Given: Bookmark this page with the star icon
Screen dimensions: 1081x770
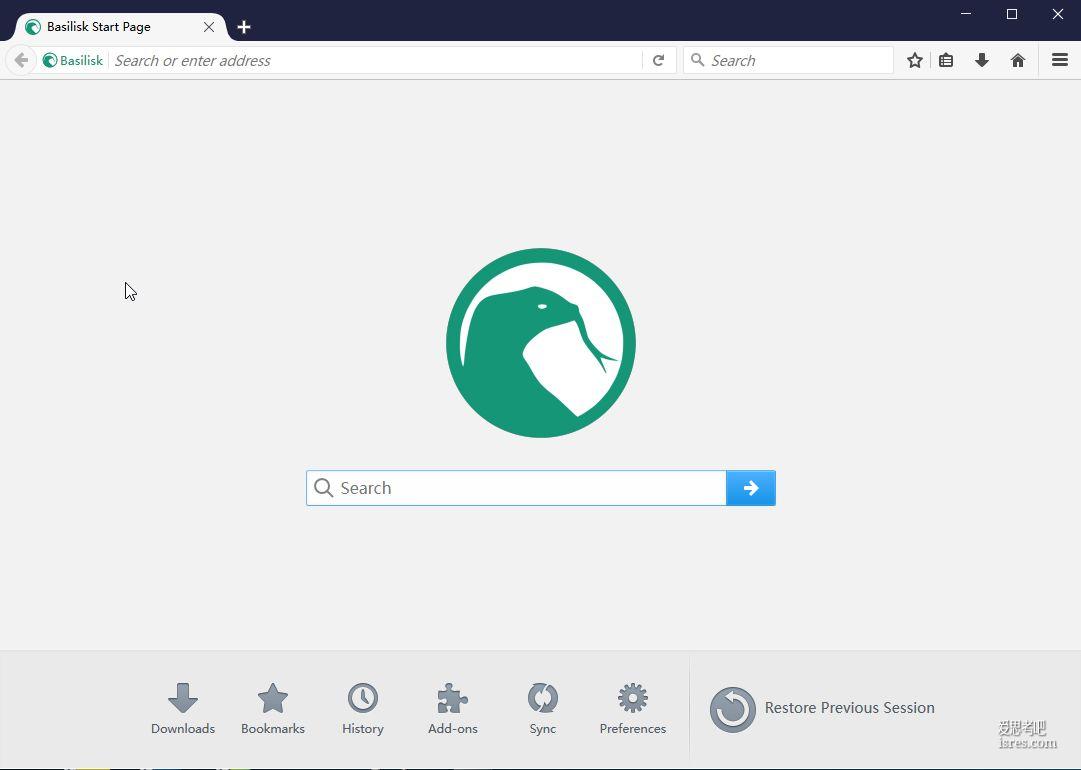Looking at the screenshot, I should [x=915, y=61].
